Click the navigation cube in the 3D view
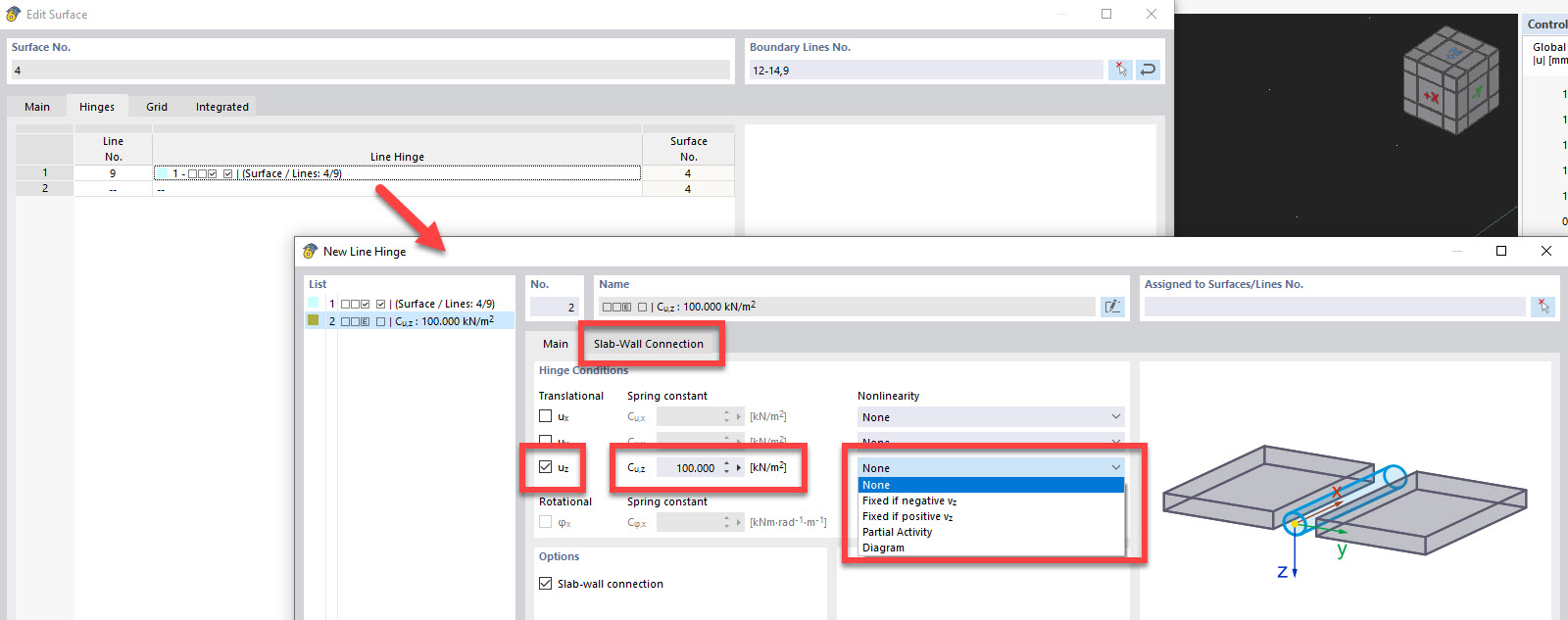The height and width of the screenshot is (620, 1568). pyautogui.click(x=1450, y=79)
